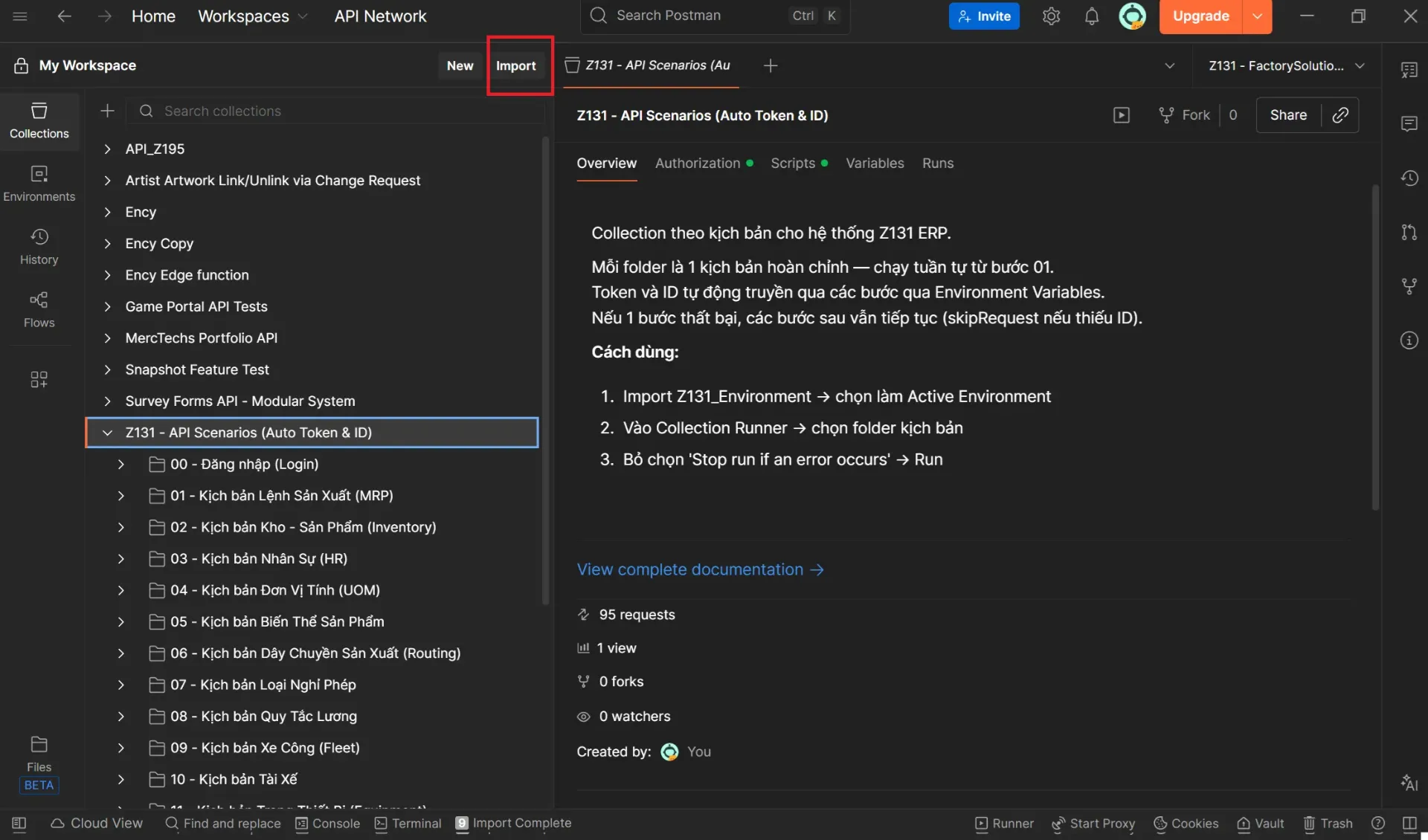This screenshot has width=1428, height=840.
Task: Open the AI assistant icon
Action: [x=1409, y=783]
